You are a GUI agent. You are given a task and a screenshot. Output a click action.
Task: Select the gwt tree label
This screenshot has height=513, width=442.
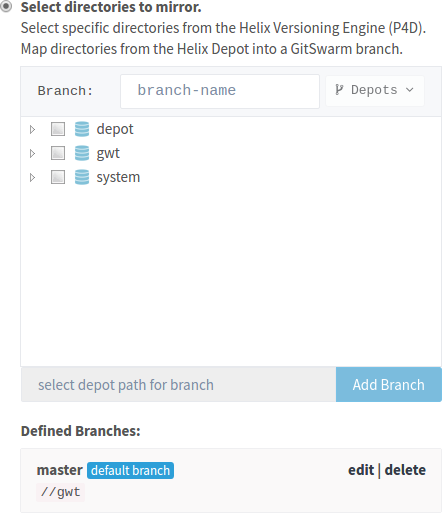coord(108,153)
